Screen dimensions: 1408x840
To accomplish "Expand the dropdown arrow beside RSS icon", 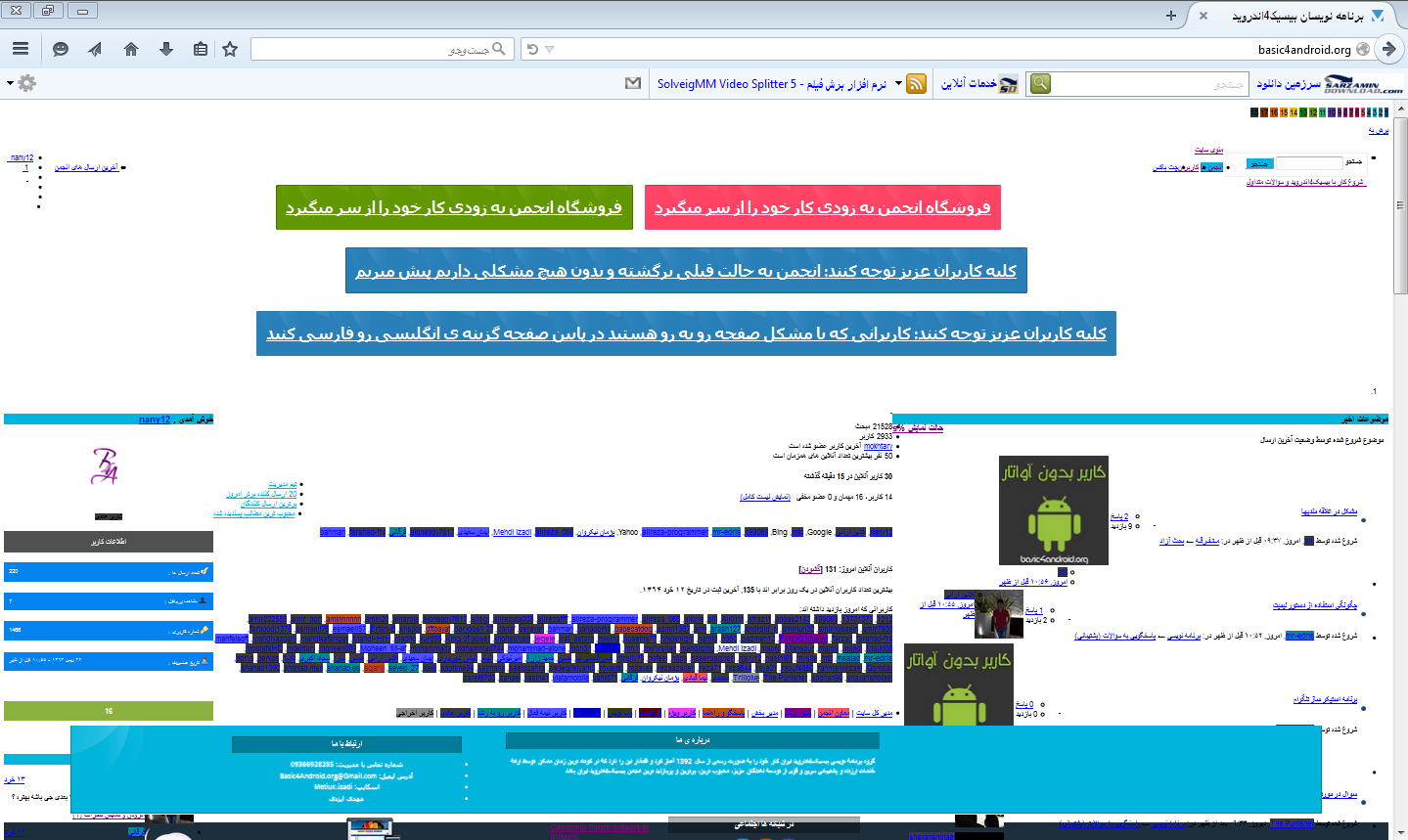I will point(899,84).
